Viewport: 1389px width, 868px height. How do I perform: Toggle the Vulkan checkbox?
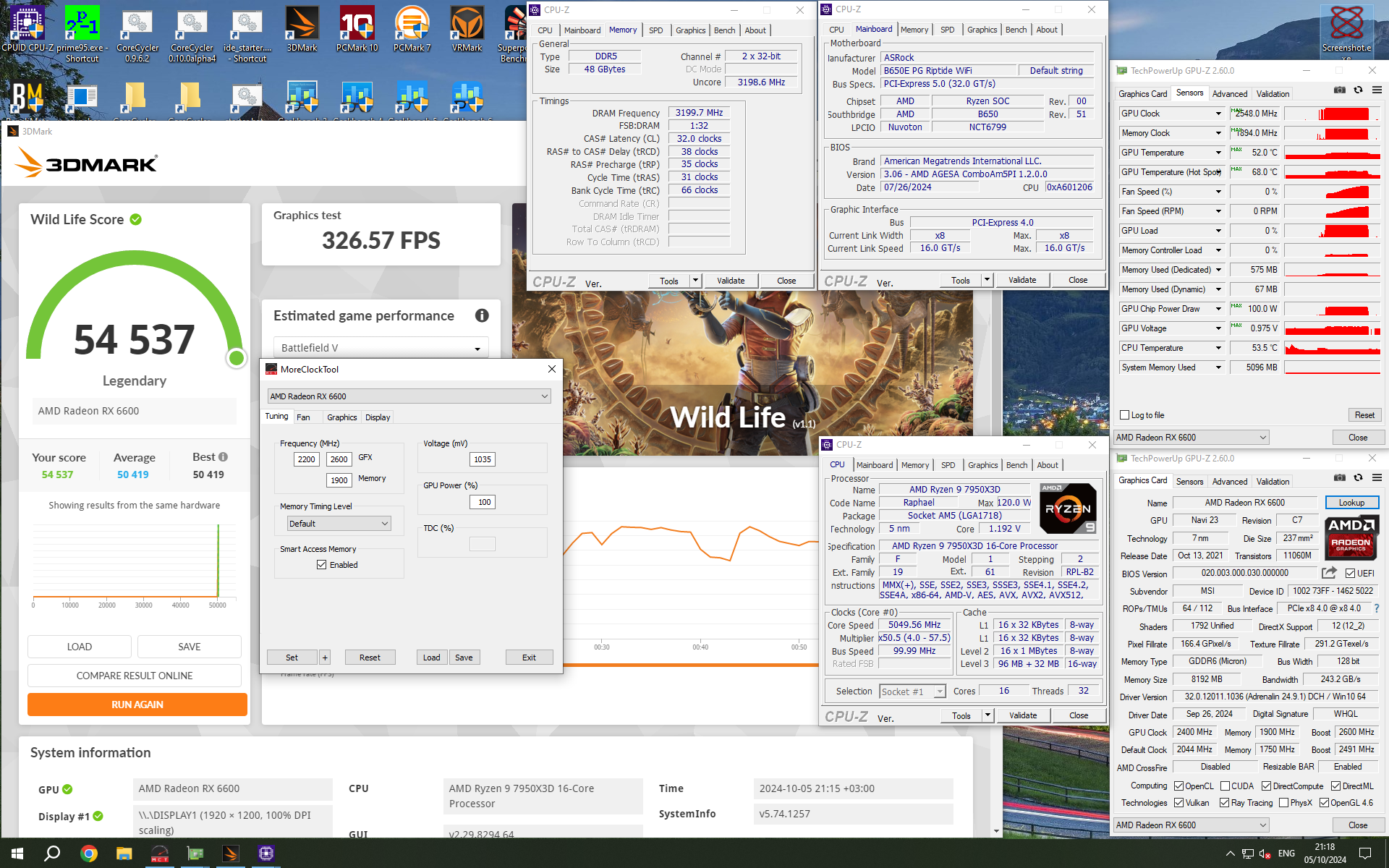pyautogui.click(x=1179, y=803)
